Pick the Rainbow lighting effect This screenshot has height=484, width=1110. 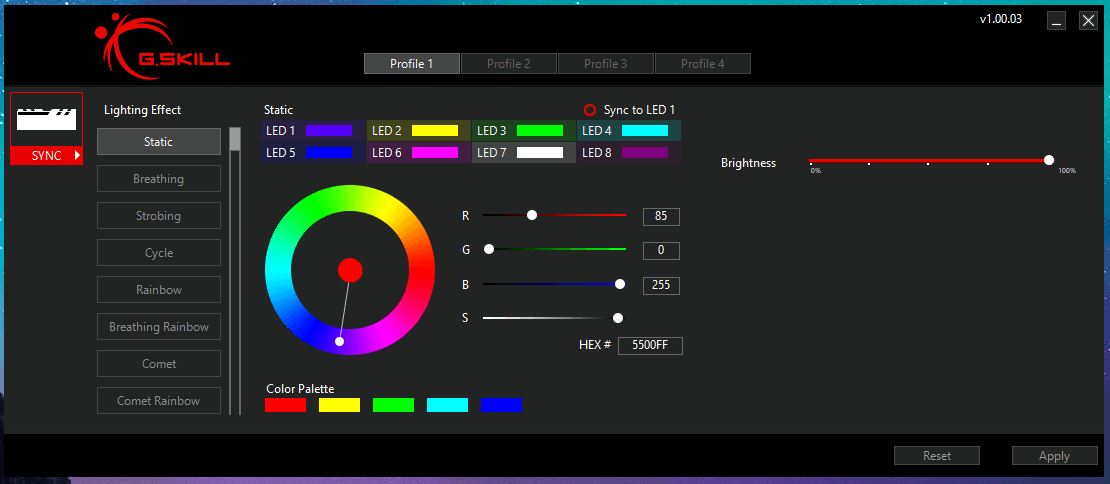(159, 289)
